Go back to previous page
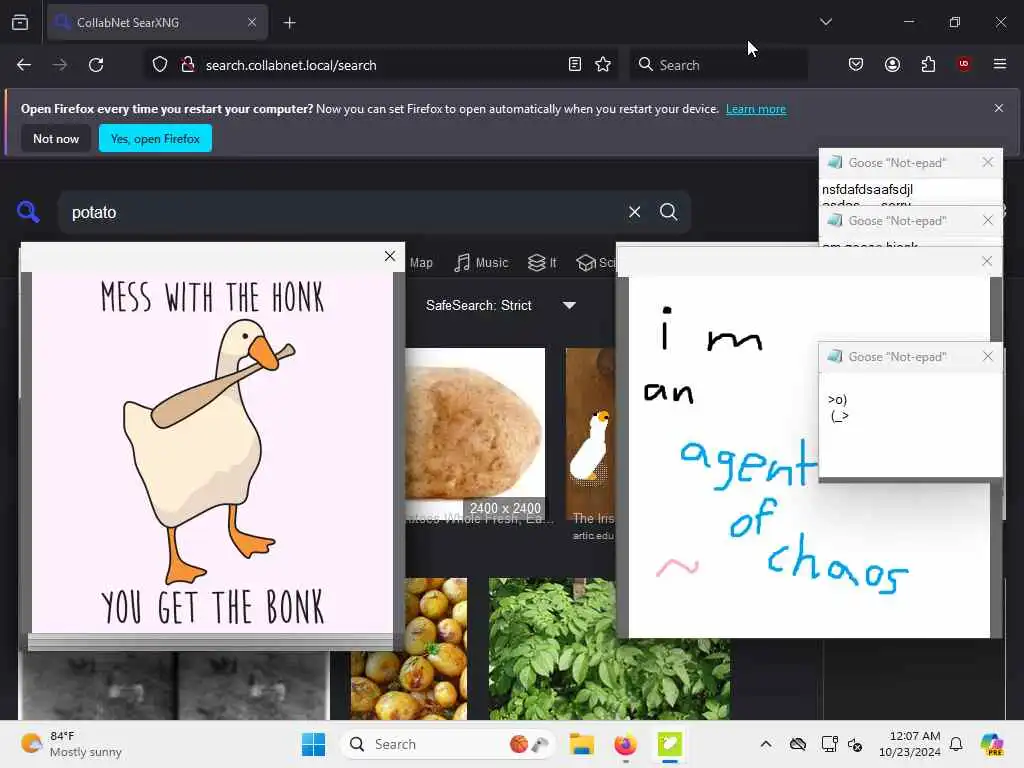 [x=24, y=65]
